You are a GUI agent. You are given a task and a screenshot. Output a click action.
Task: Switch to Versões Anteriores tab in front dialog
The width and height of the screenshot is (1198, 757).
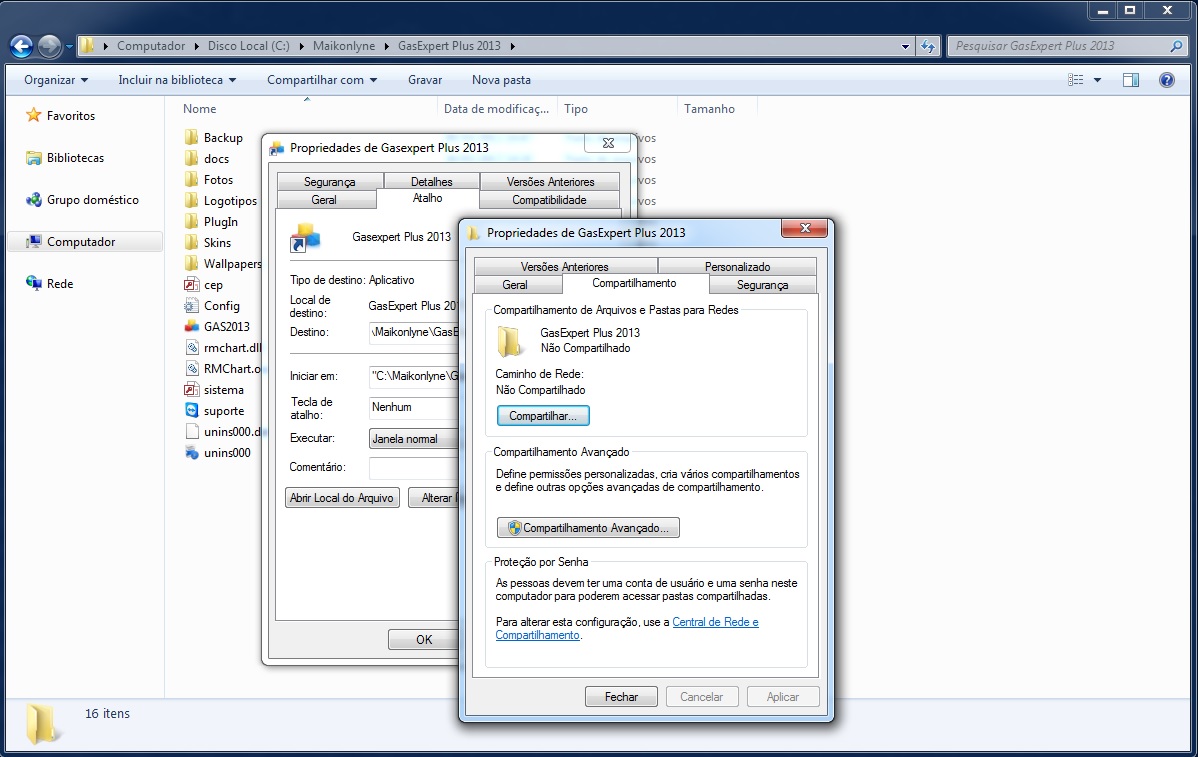pos(565,267)
